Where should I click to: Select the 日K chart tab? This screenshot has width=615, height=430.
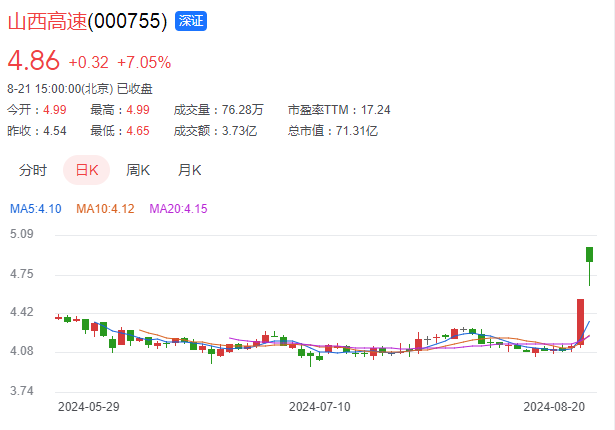87,170
